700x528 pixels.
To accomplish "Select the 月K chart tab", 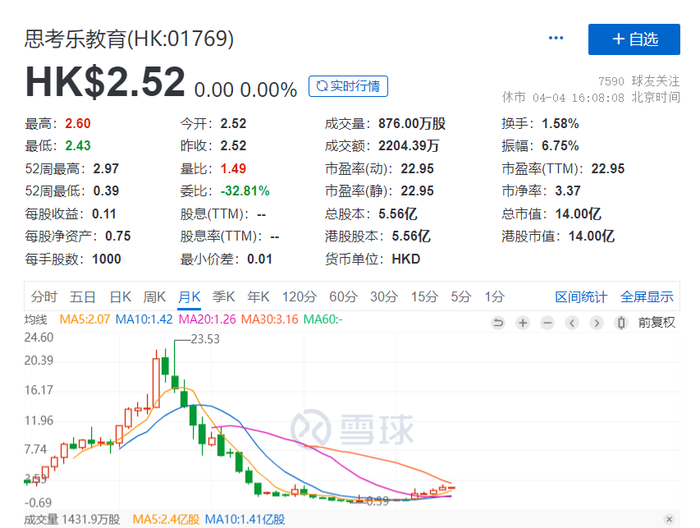I will click(x=189, y=296).
